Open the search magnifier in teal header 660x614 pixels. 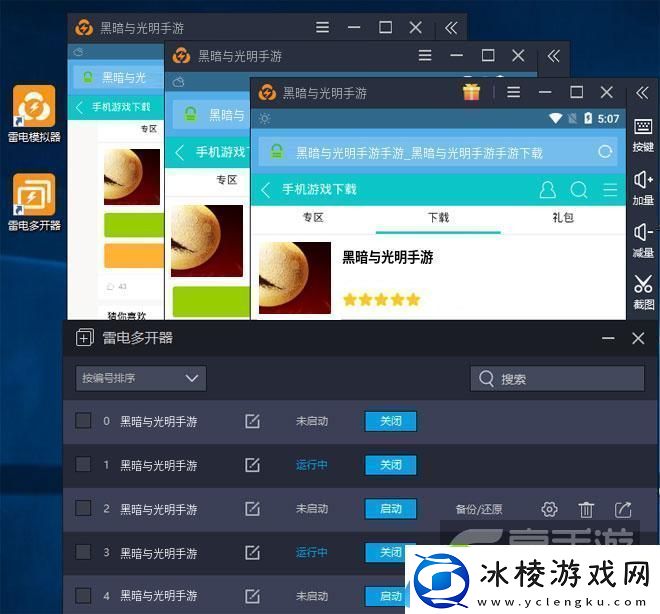tap(578, 190)
